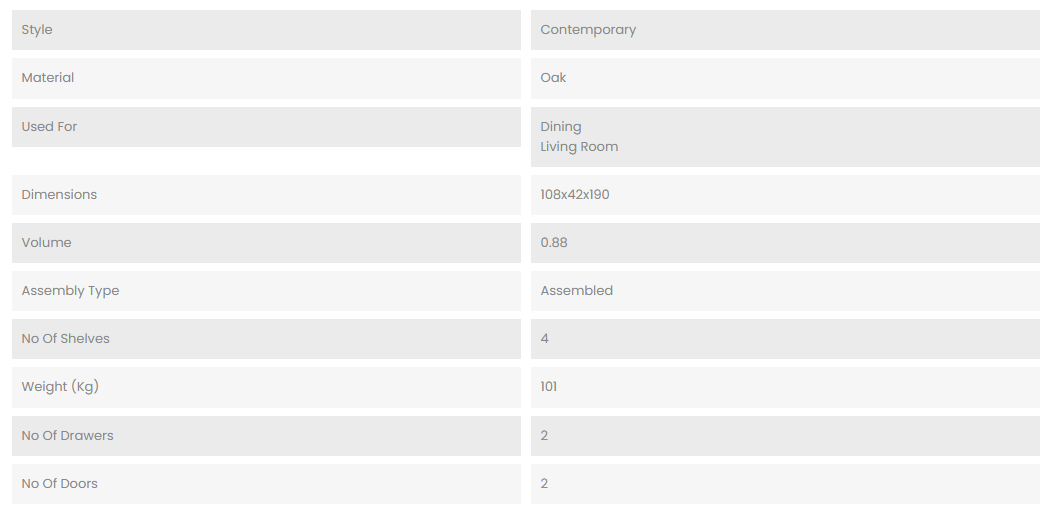Click the Oak material value
Viewport: 1050px width, 519px height.
553,78
